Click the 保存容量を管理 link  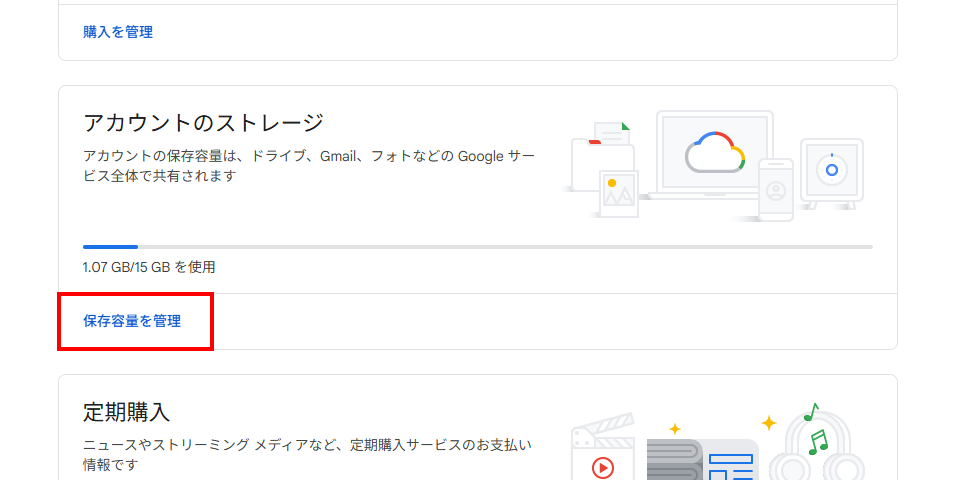tap(132, 321)
